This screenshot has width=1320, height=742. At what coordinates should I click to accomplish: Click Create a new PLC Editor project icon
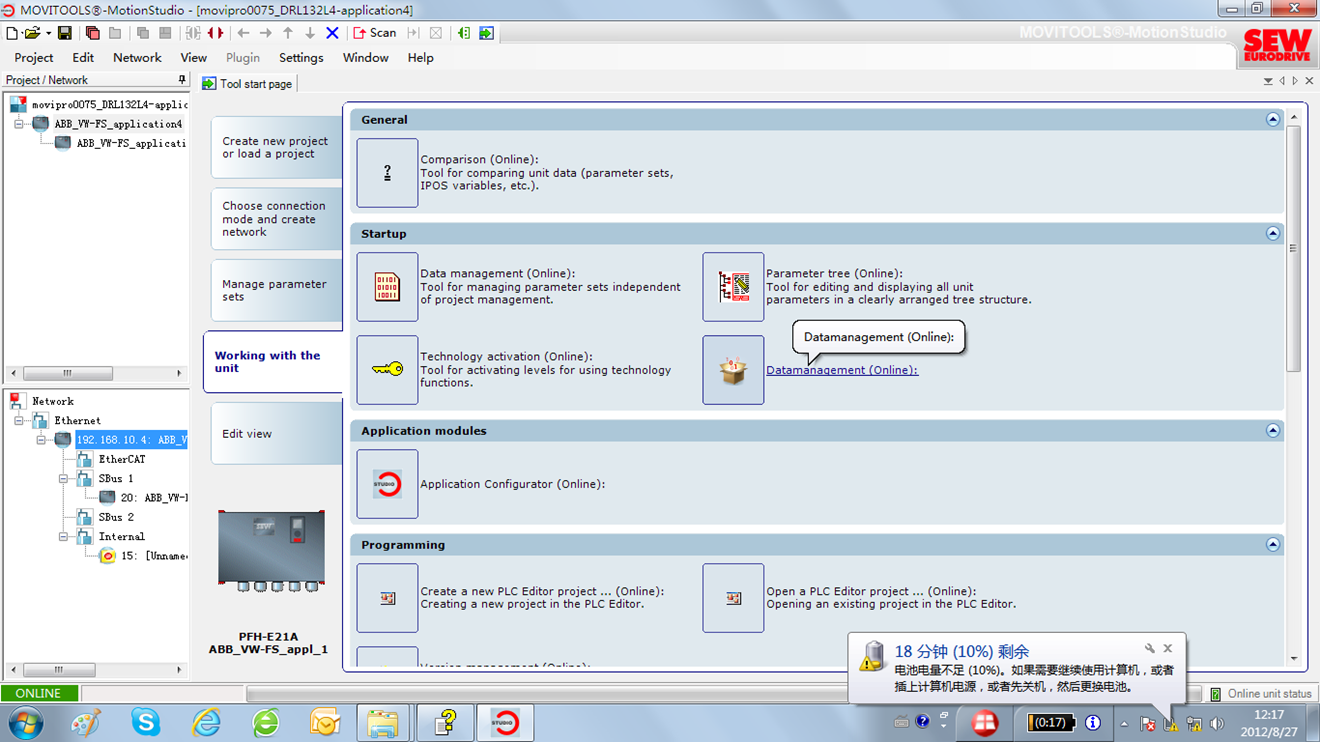[x=387, y=598]
